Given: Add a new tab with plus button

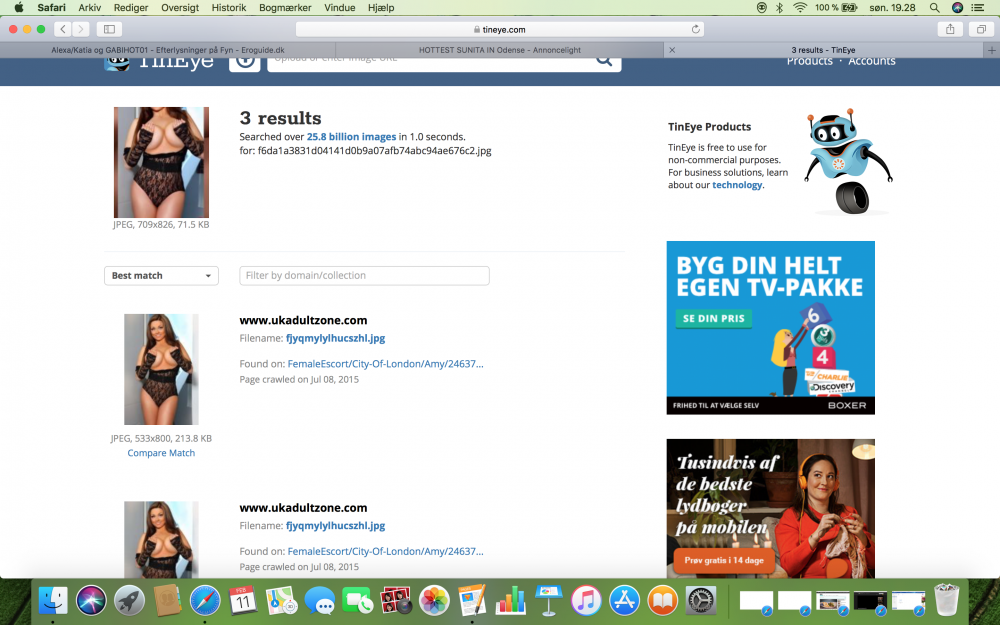Looking at the screenshot, I should pyautogui.click(x=992, y=50).
